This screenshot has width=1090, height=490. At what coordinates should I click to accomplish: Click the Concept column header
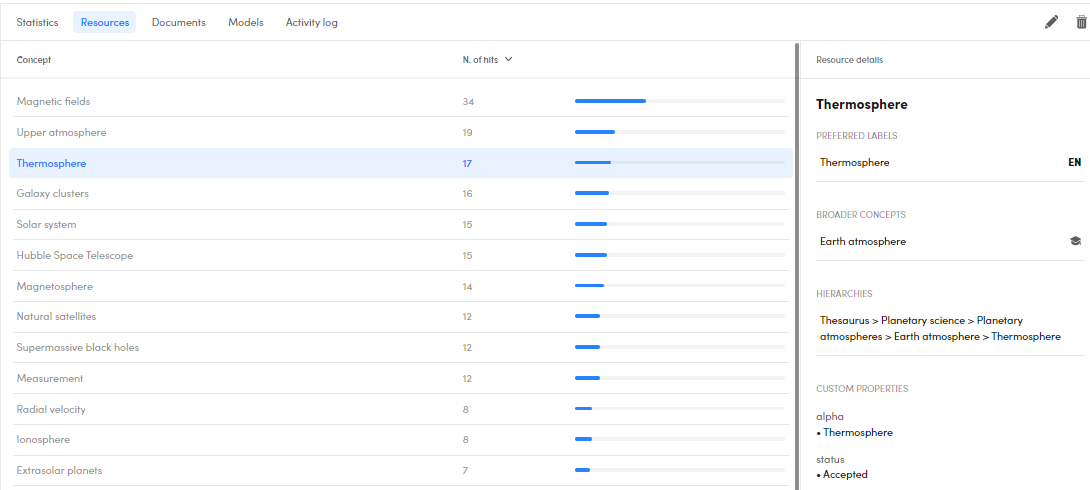(34, 60)
